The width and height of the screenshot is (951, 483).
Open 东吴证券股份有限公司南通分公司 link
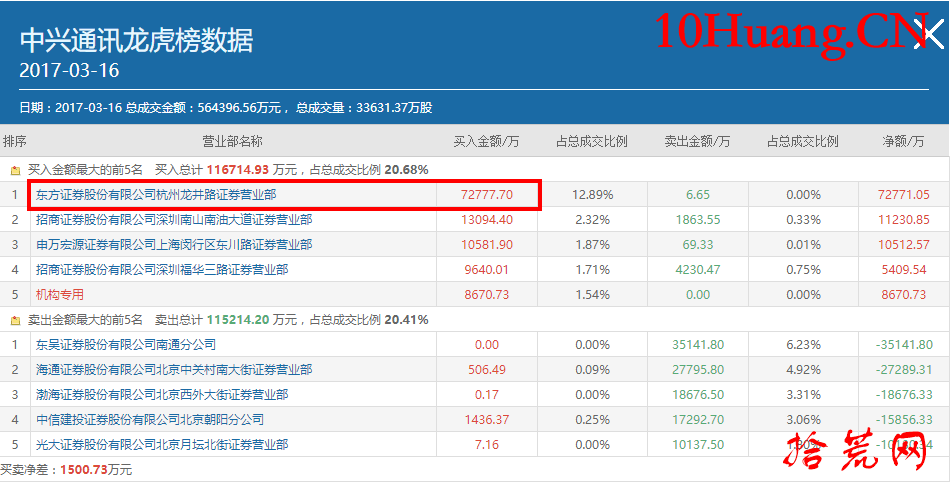pos(126,345)
